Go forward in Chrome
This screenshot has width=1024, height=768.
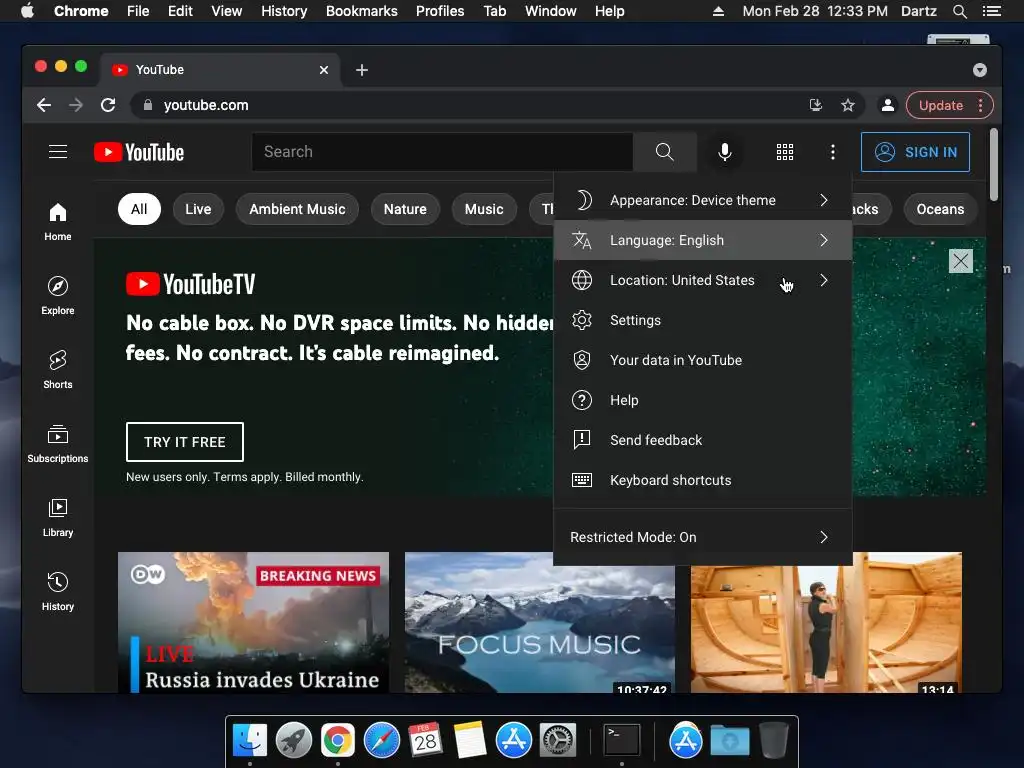pos(76,105)
